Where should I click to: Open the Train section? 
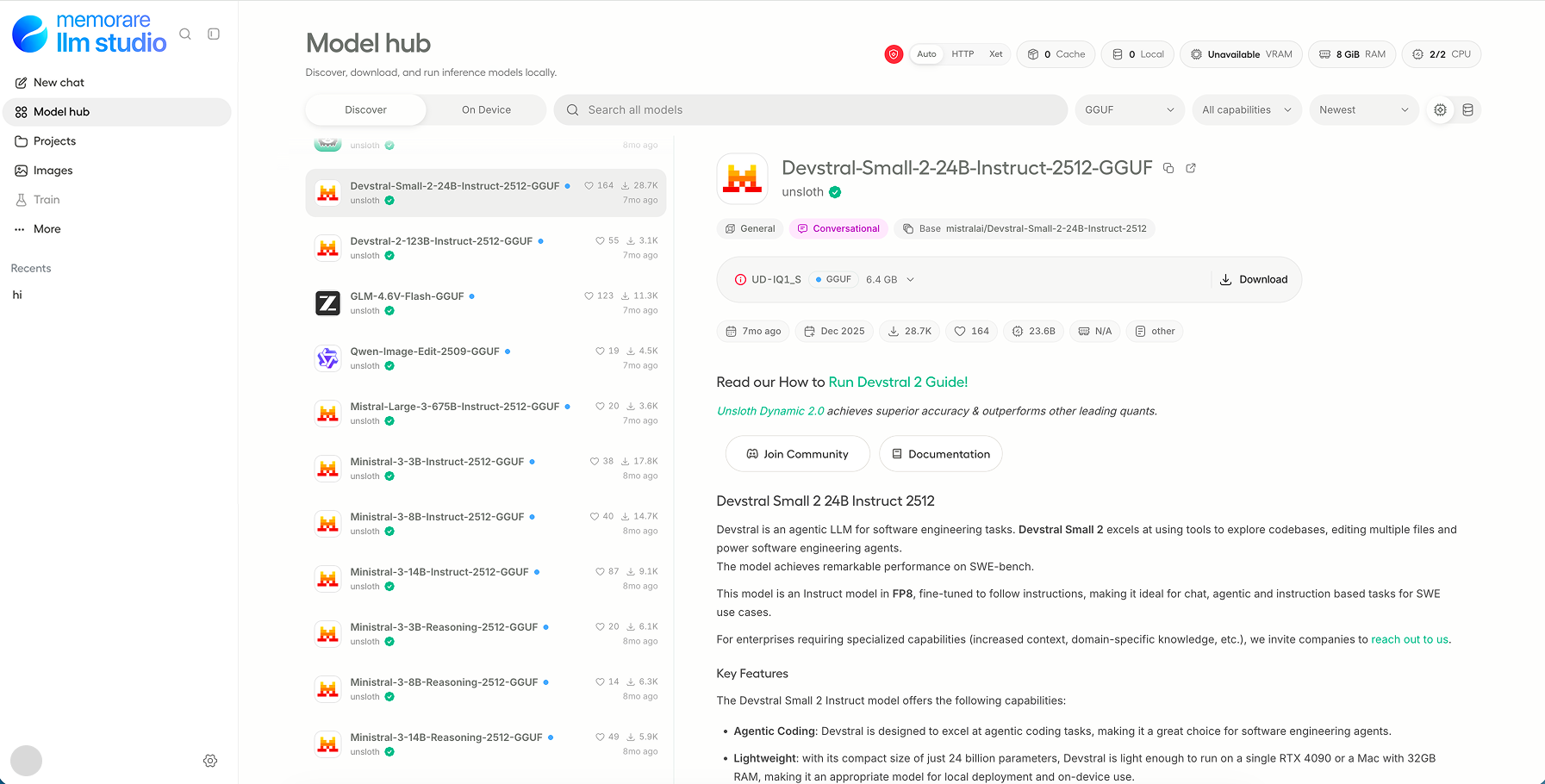[x=117, y=200]
